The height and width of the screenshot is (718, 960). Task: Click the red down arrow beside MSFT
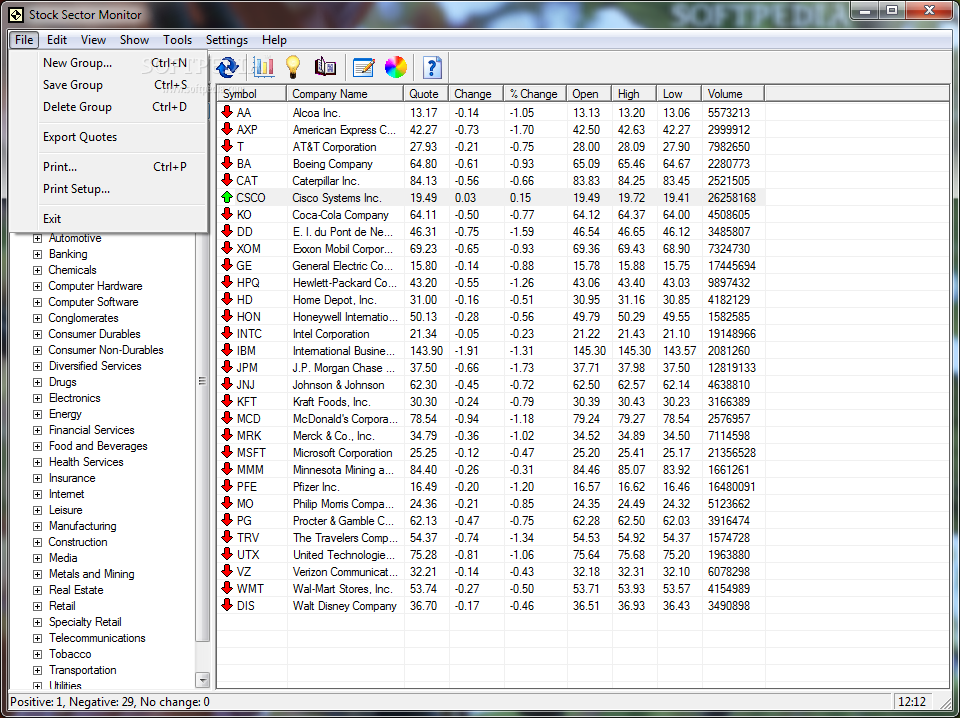point(227,452)
